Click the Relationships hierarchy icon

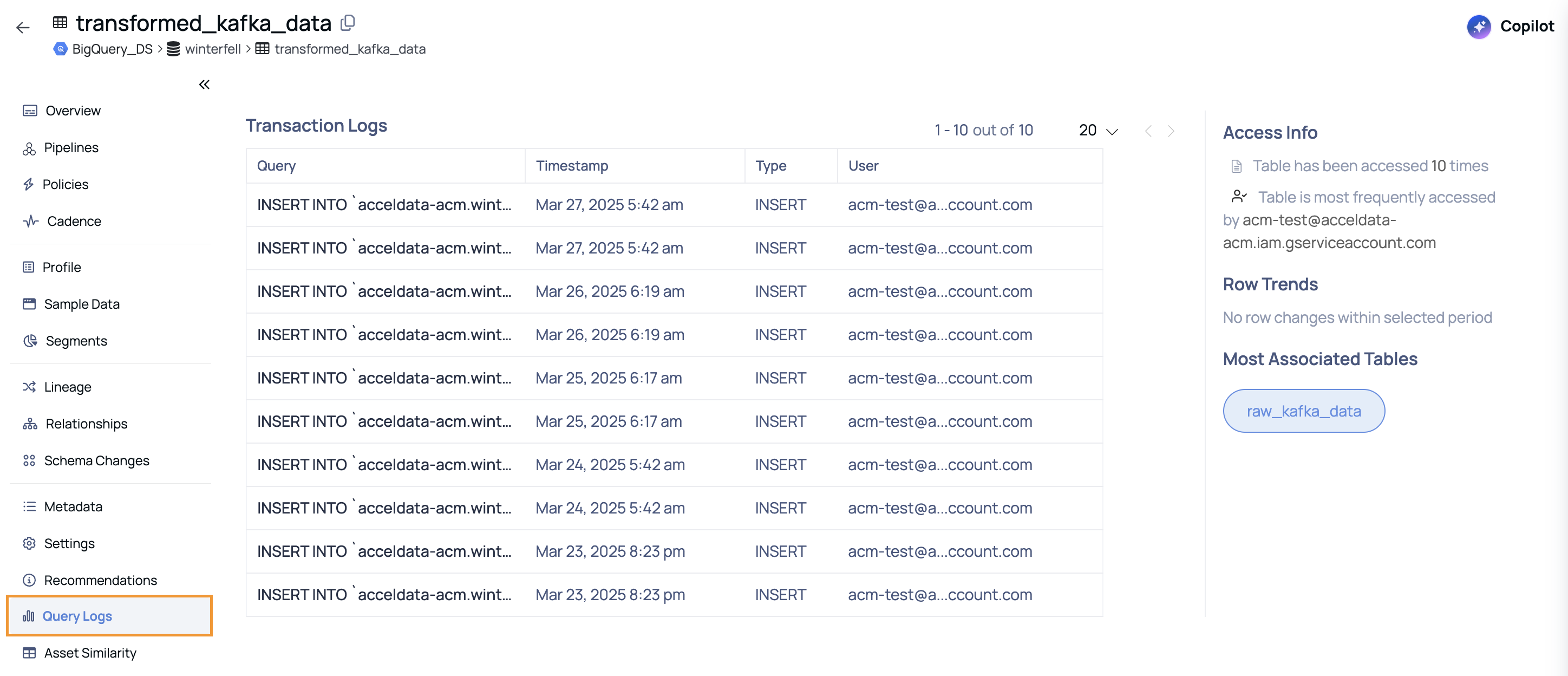pos(30,424)
